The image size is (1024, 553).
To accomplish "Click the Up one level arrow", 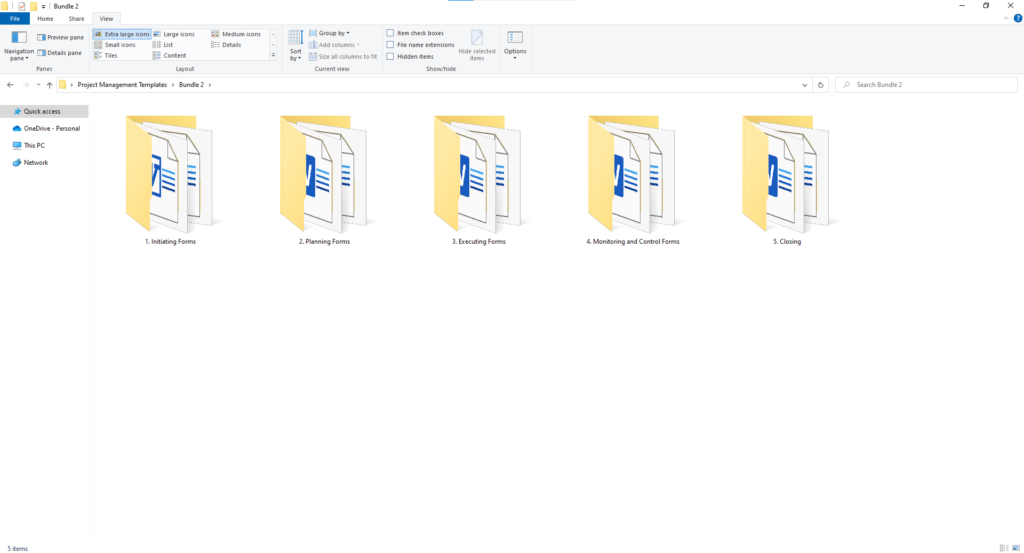I will point(49,85).
